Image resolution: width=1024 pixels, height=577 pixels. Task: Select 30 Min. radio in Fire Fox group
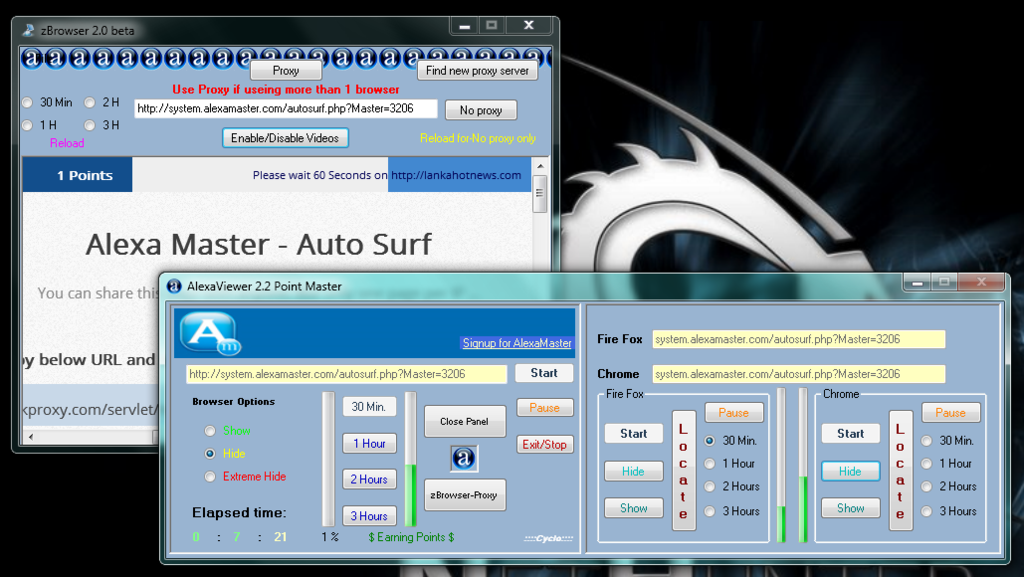click(710, 441)
